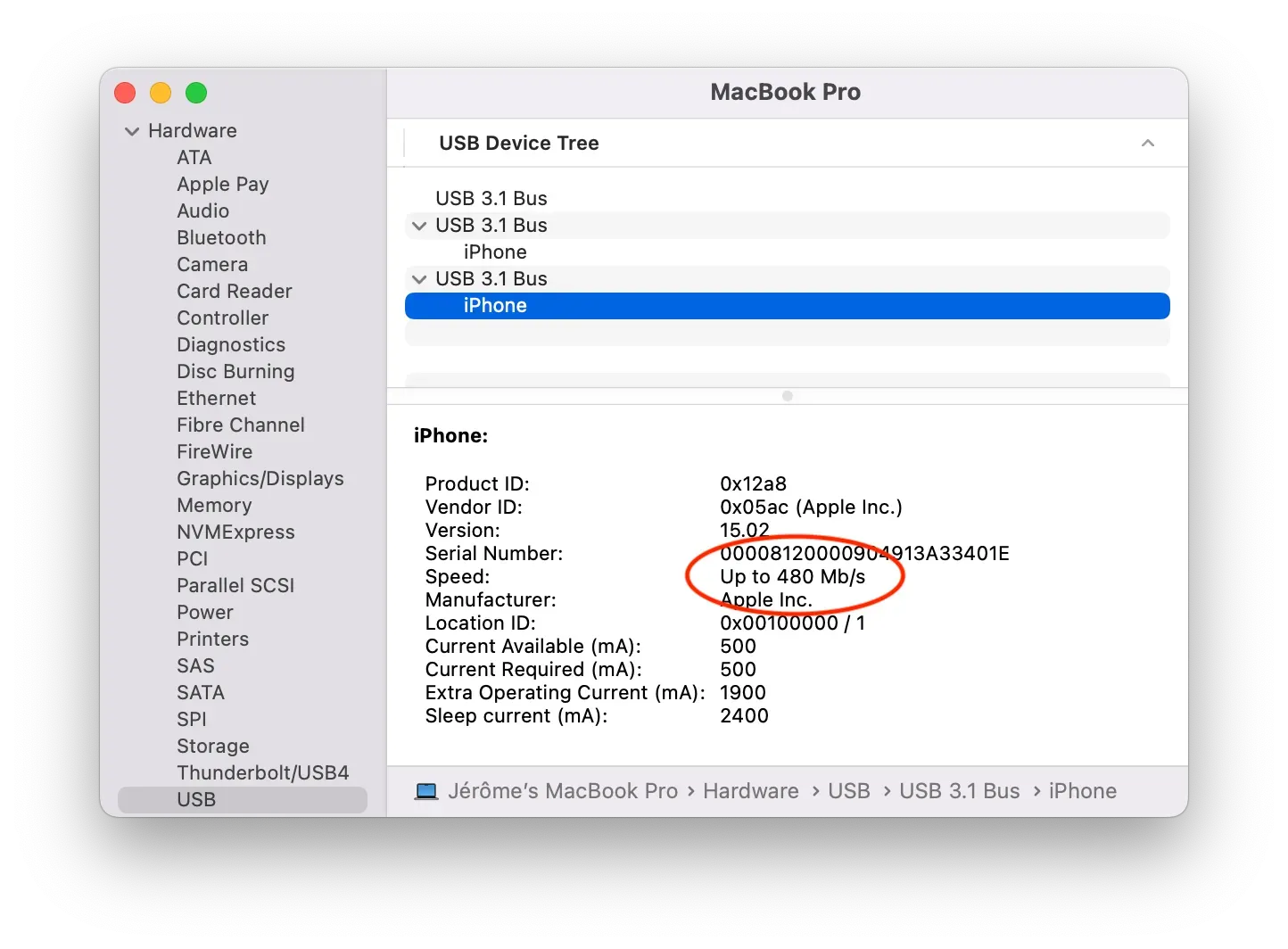The image size is (1288, 949).
Task: Collapse the USB Device Tree panel
Action: click(1148, 143)
